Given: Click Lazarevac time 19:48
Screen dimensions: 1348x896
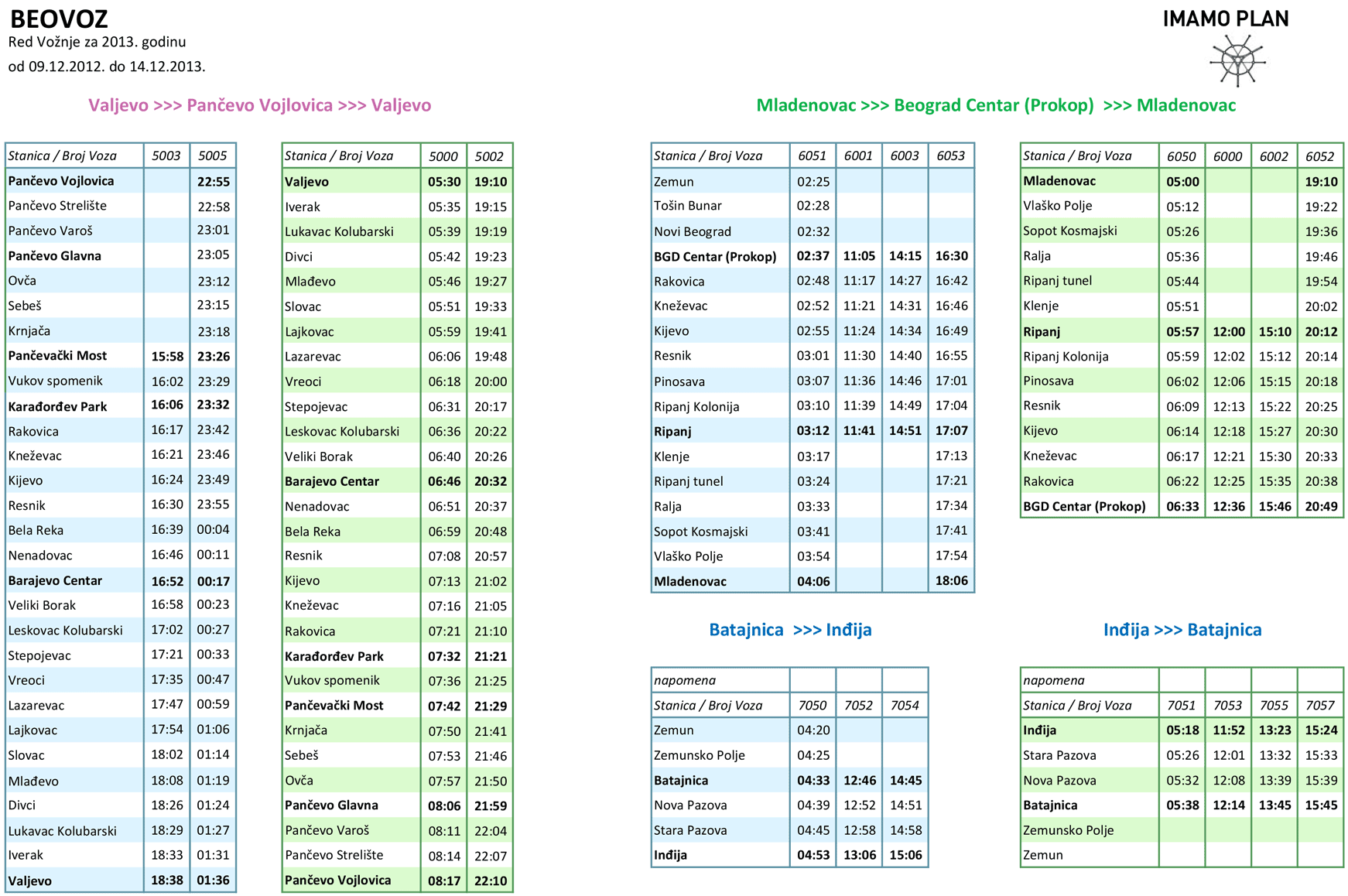Looking at the screenshot, I should click(491, 356).
